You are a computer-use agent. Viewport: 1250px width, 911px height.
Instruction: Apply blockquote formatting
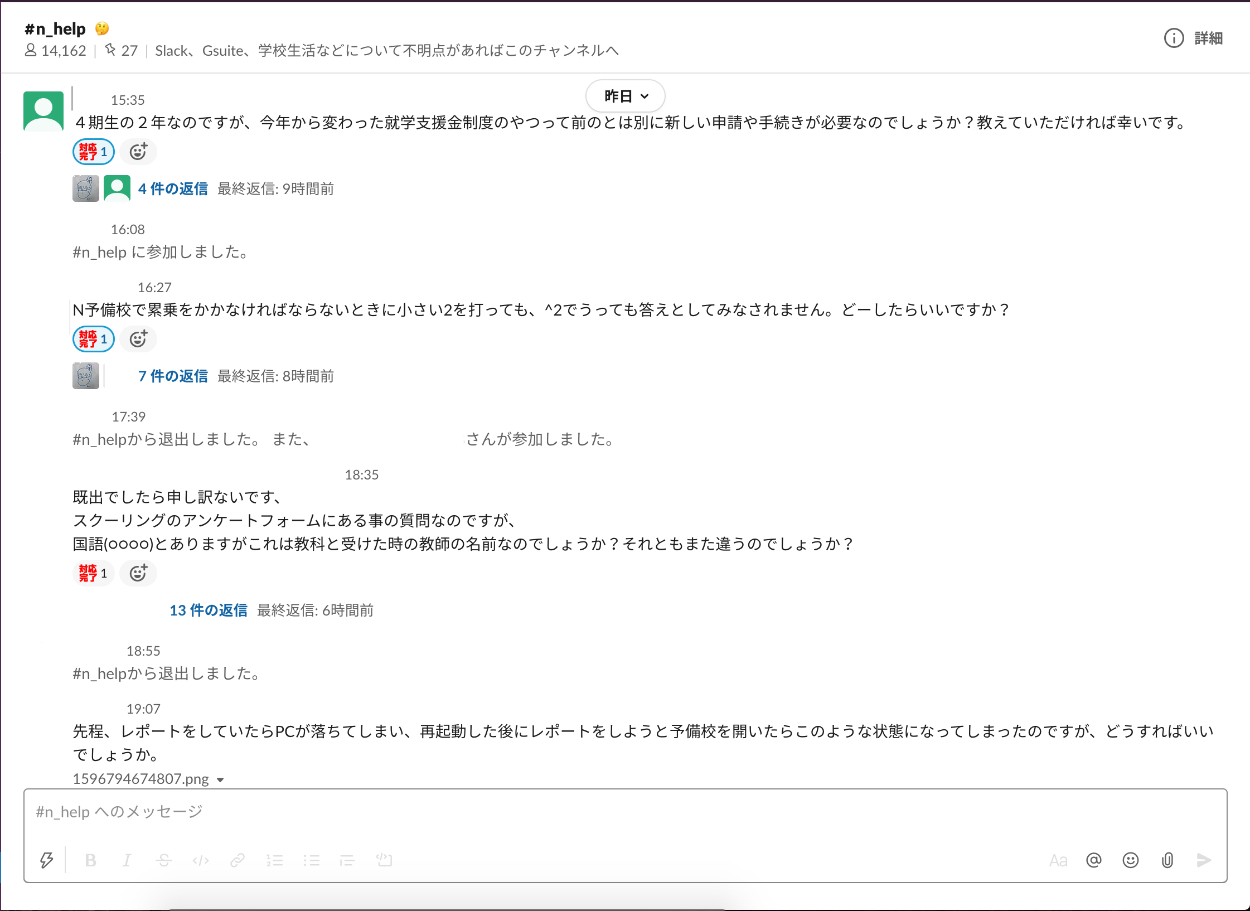[347, 860]
